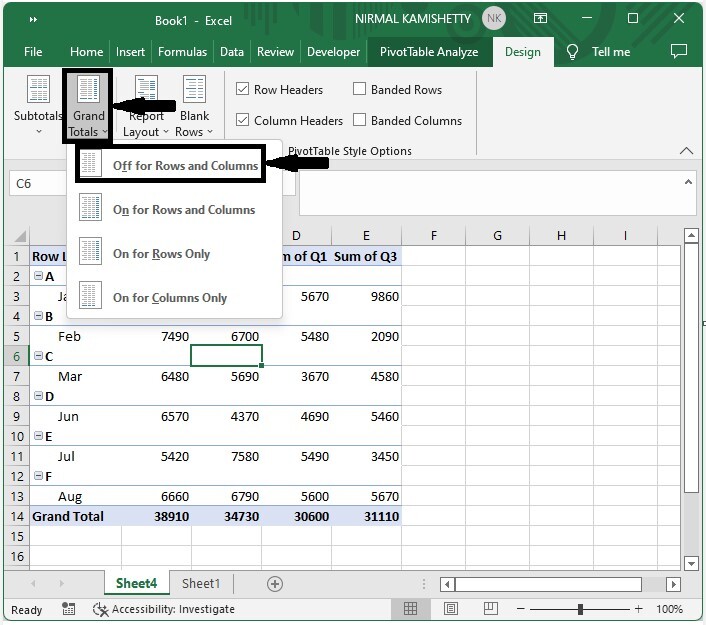Select row 14 header

tap(17, 516)
